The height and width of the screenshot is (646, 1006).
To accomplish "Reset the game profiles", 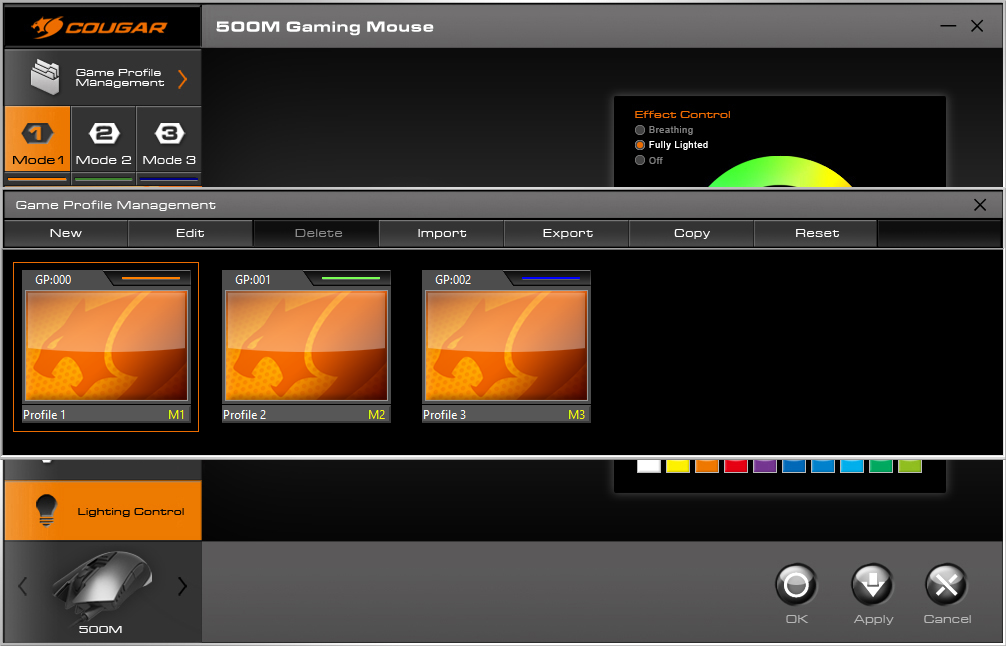I will [x=817, y=233].
